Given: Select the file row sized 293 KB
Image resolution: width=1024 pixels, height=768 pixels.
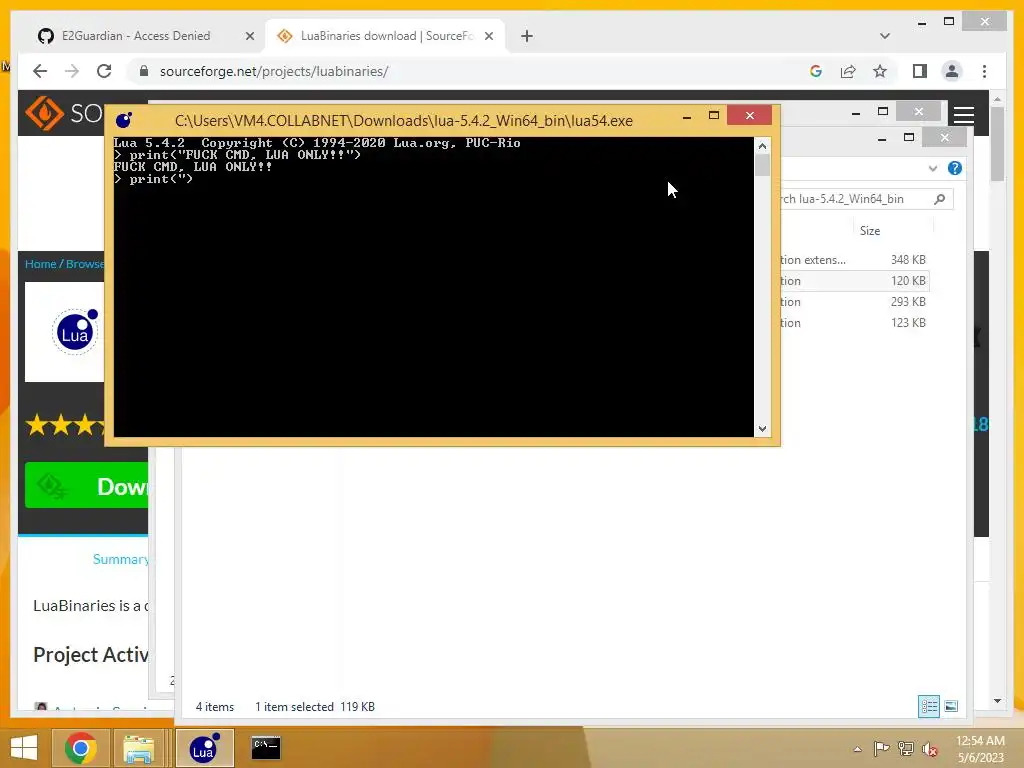Looking at the screenshot, I should pyautogui.click(x=854, y=302).
